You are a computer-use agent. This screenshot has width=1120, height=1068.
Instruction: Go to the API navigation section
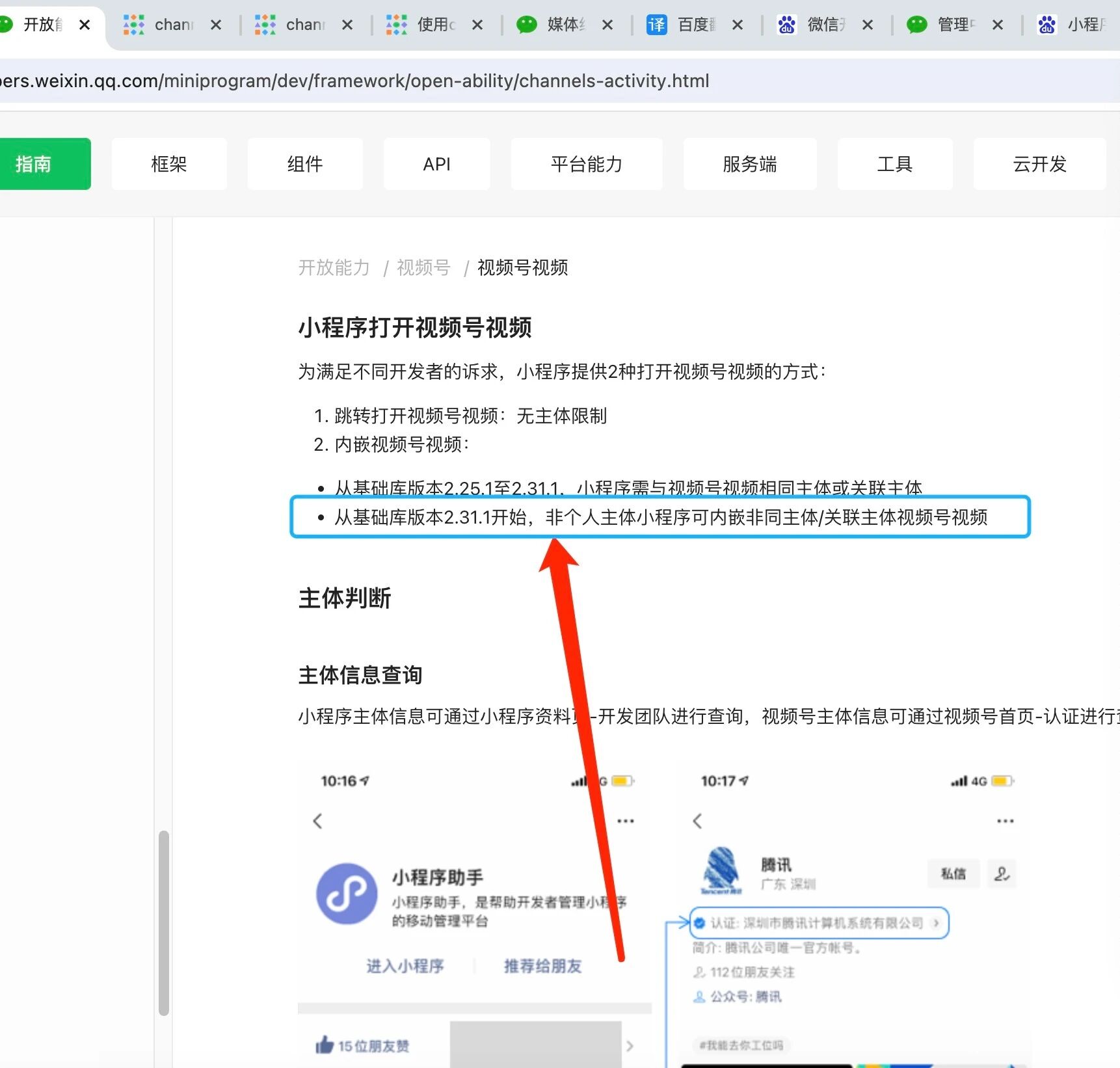point(436,164)
